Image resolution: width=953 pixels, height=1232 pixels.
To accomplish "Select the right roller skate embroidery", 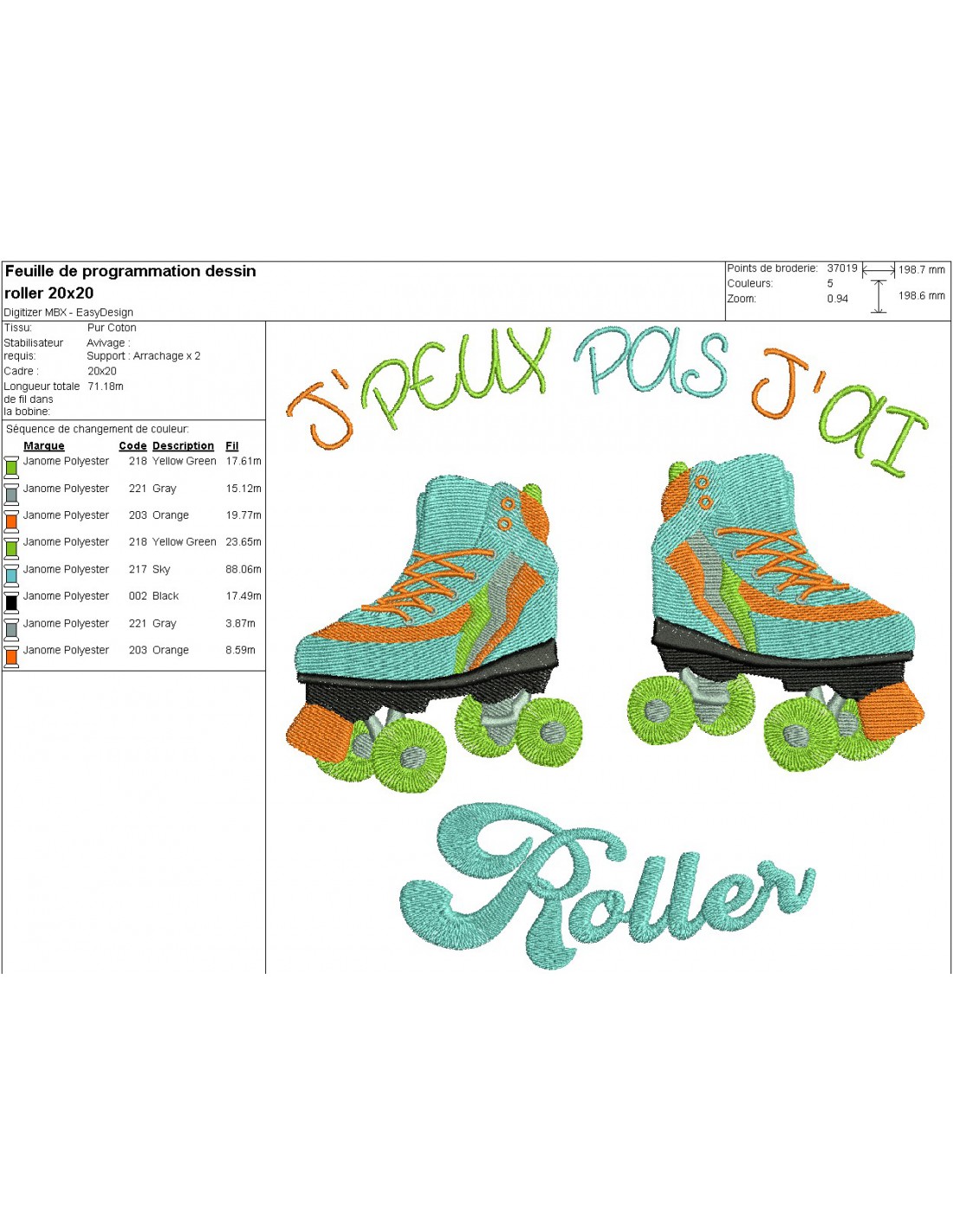I will (780, 615).
